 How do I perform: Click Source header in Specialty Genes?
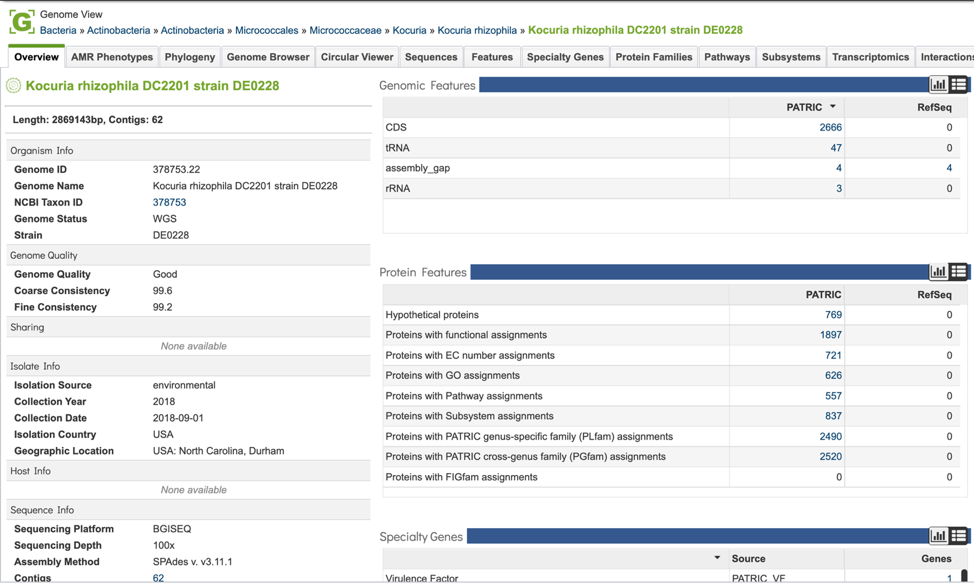pos(748,558)
